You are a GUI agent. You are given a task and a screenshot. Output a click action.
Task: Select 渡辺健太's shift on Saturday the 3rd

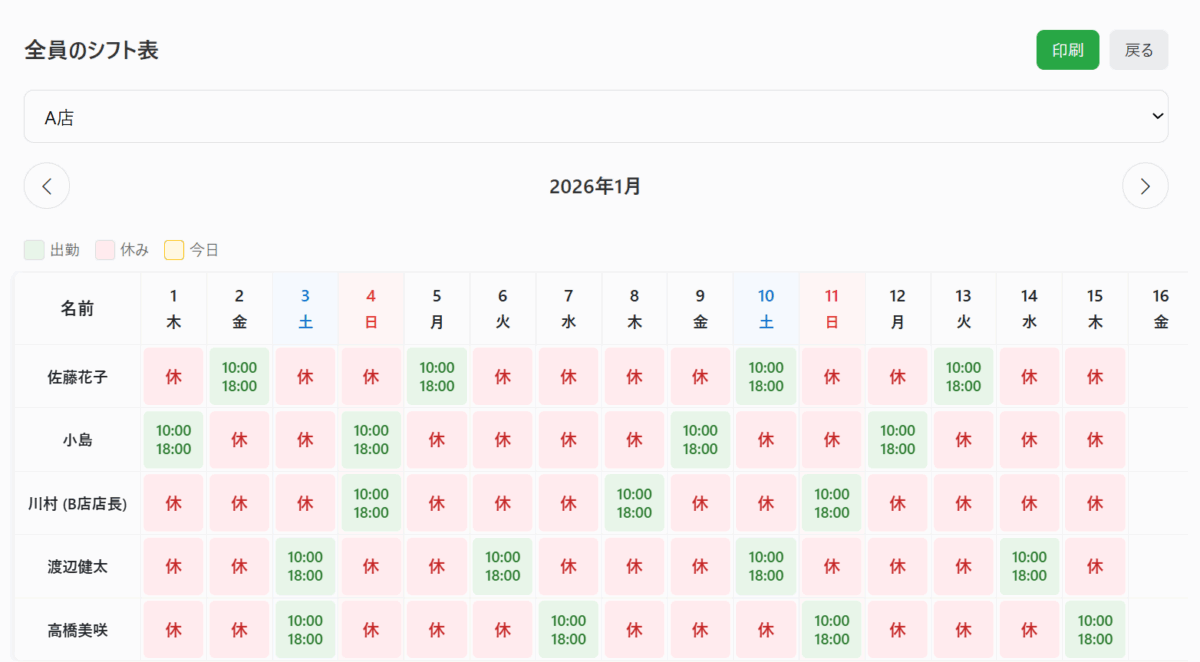coord(305,566)
